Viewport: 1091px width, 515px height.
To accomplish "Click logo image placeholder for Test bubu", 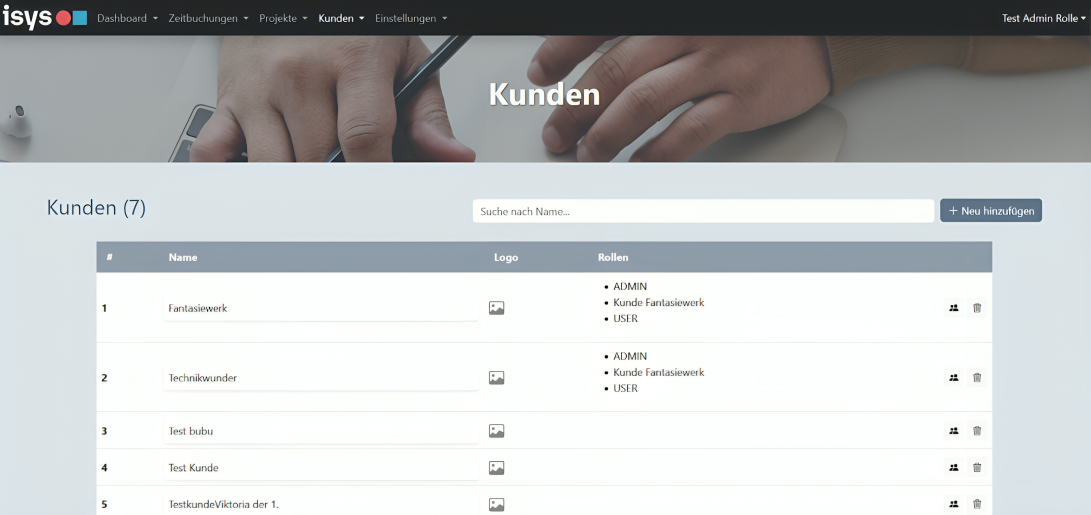I will 496,431.
